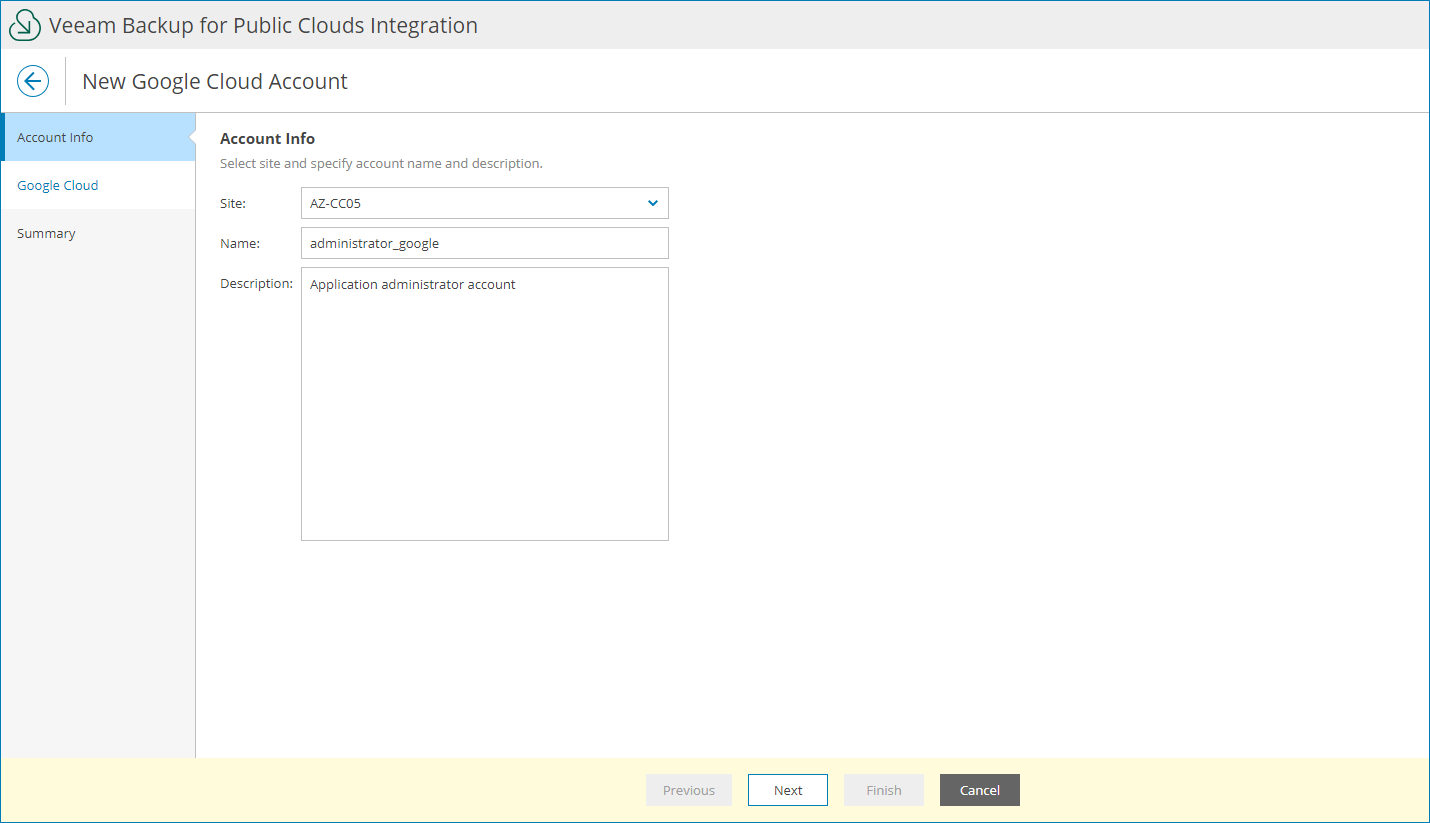
Task: Switch to the Google Cloud step
Action: click(57, 185)
